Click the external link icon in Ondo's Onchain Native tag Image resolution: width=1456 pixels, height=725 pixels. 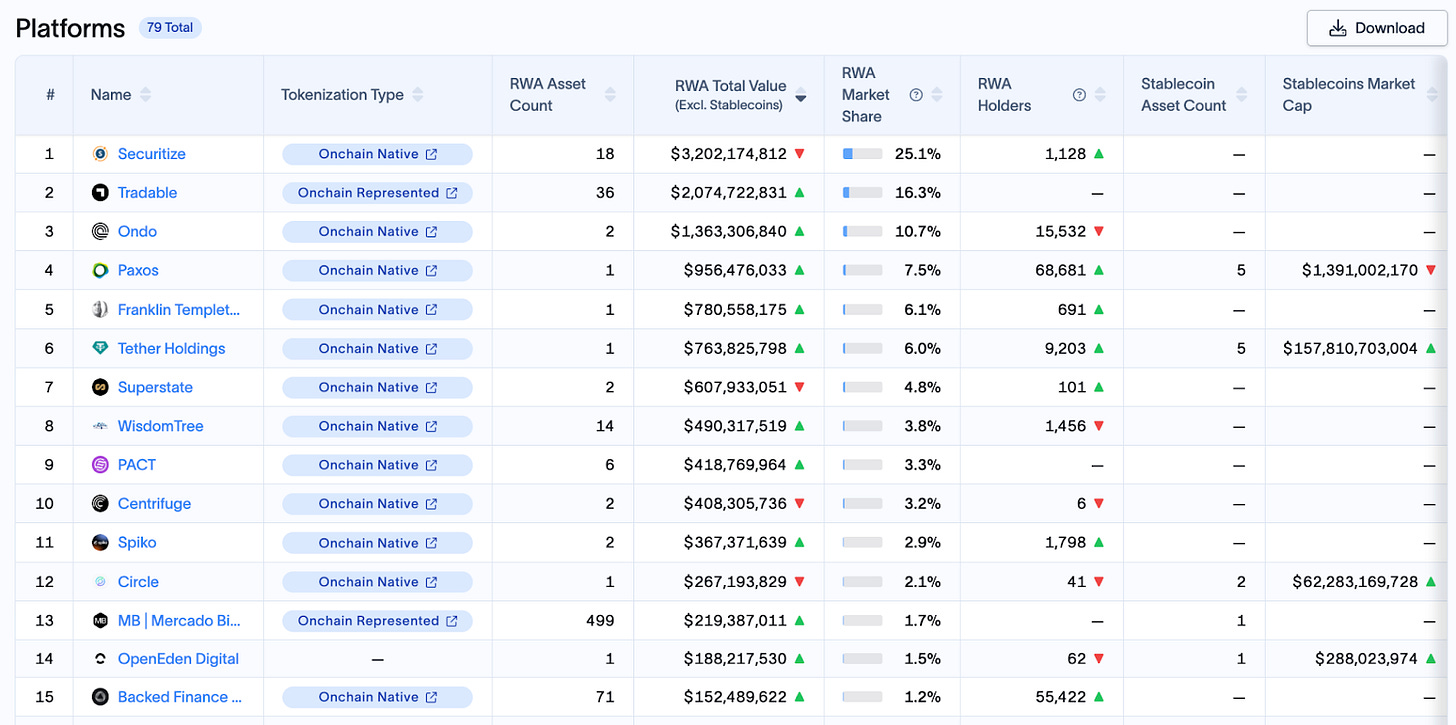click(x=431, y=232)
